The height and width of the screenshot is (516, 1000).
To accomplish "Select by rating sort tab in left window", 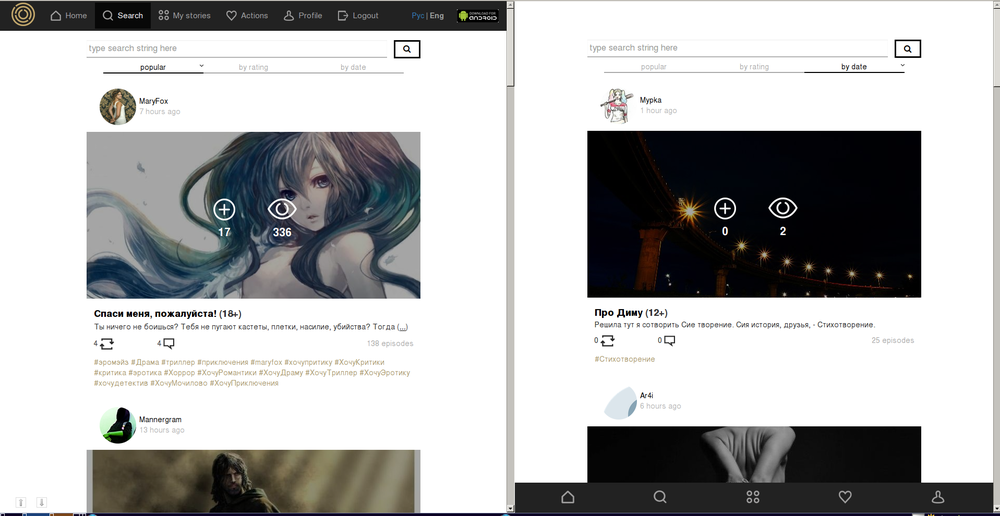I will 253,67.
